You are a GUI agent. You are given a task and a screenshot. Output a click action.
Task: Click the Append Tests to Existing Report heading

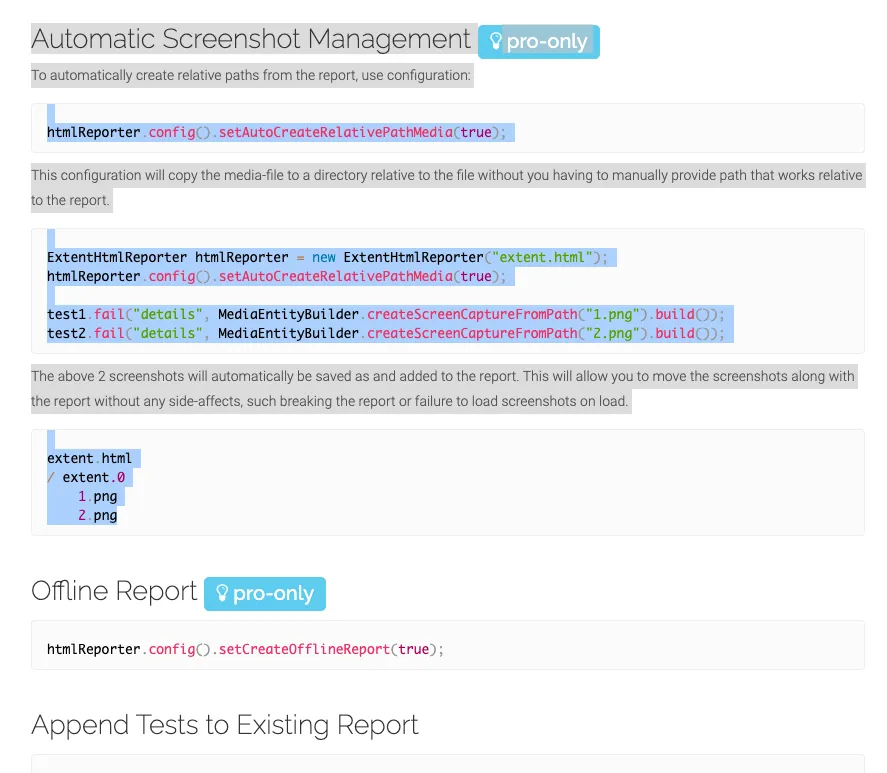(x=225, y=725)
